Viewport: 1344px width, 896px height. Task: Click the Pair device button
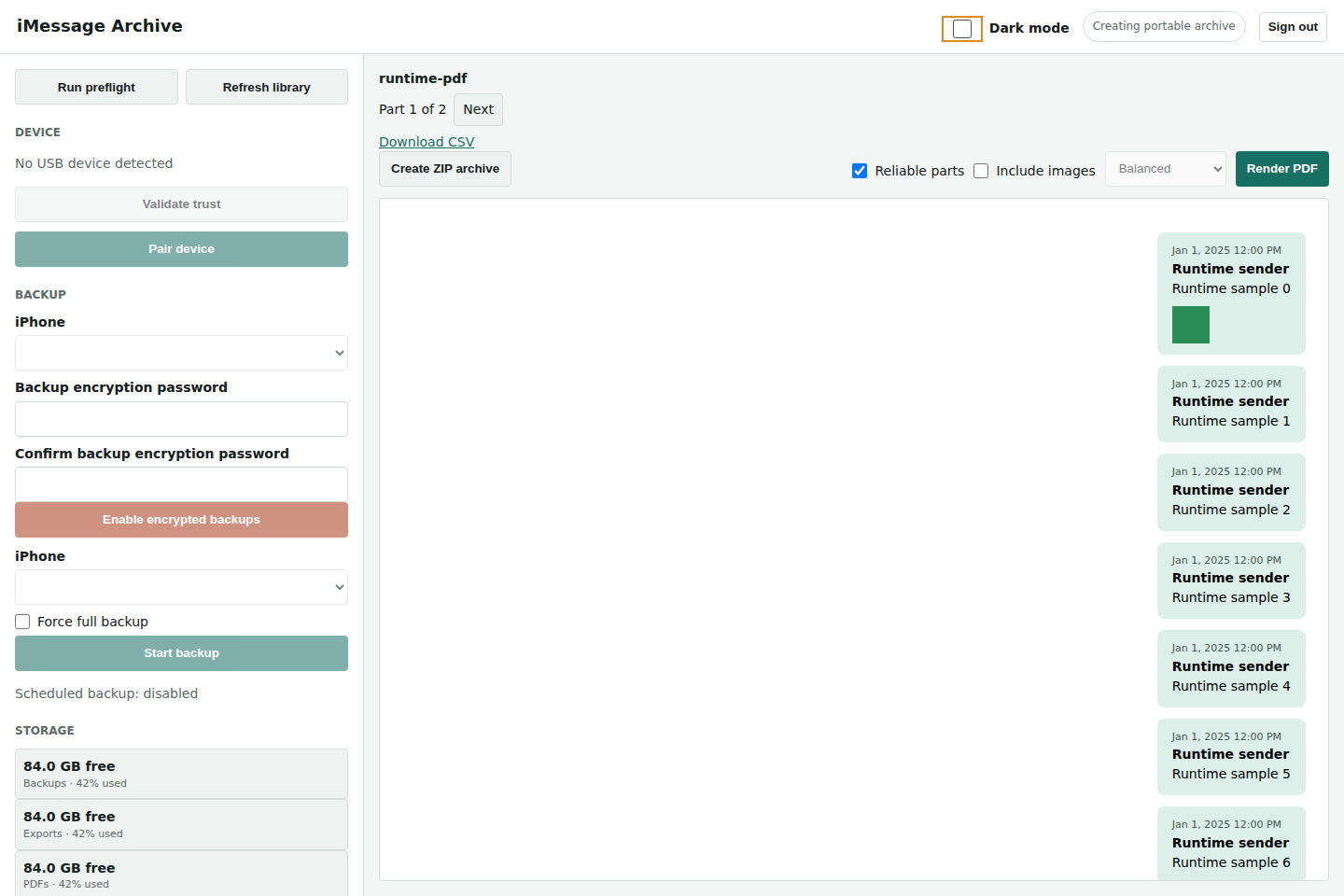(x=181, y=249)
